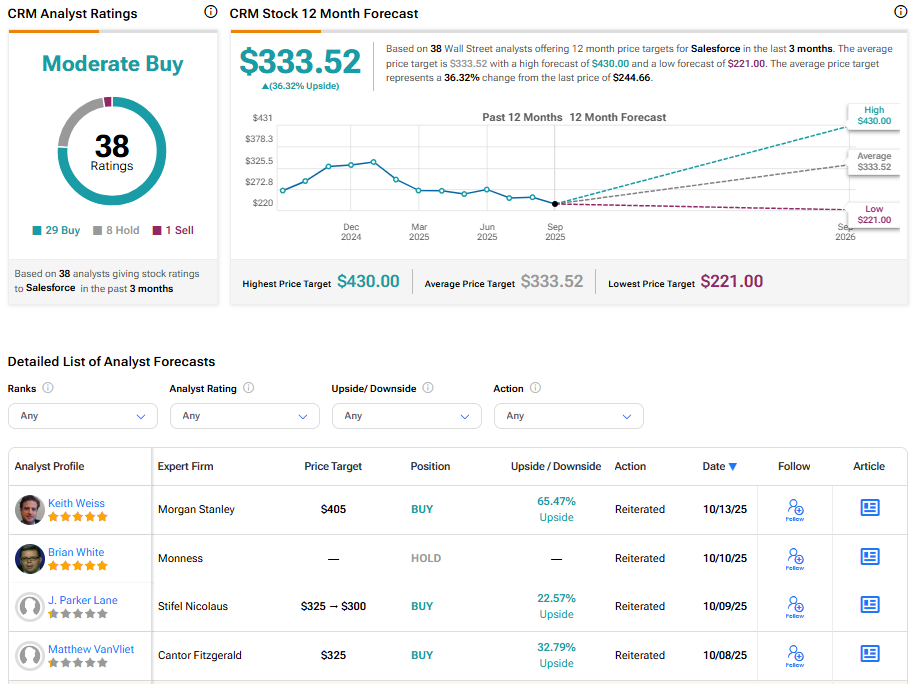Viewport: 913px width, 684px height.
Task: Follow analyst Matthew VanVliet
Action: (795, 655)
